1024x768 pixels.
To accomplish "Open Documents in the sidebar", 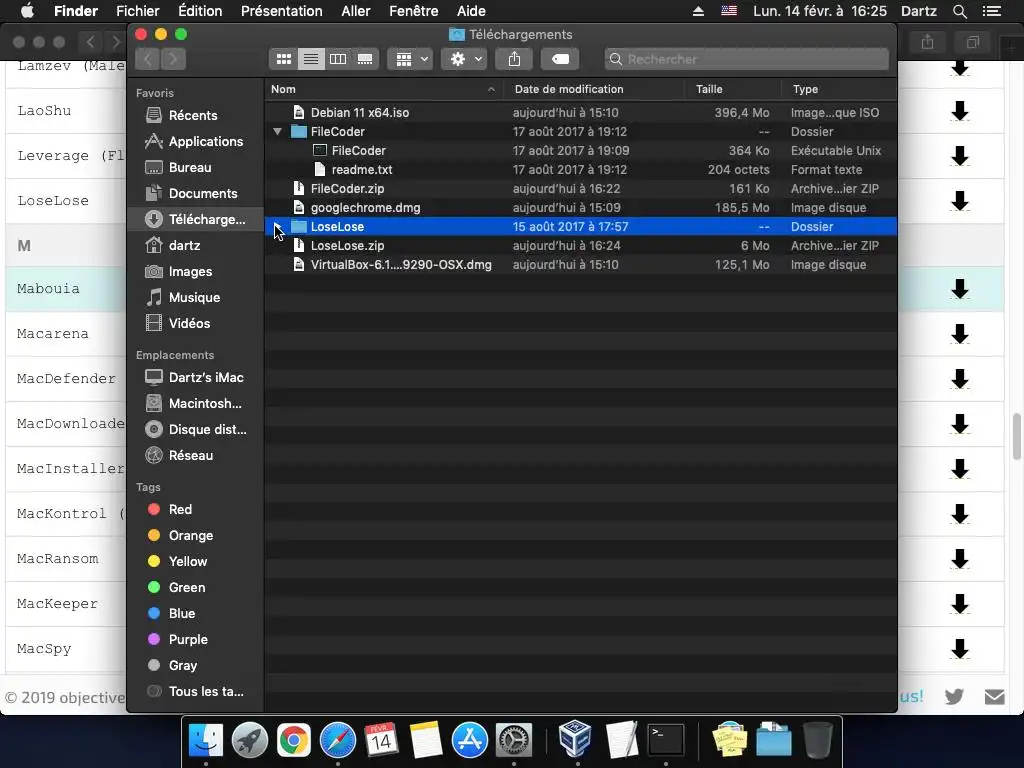I will (x=196, y=194).
